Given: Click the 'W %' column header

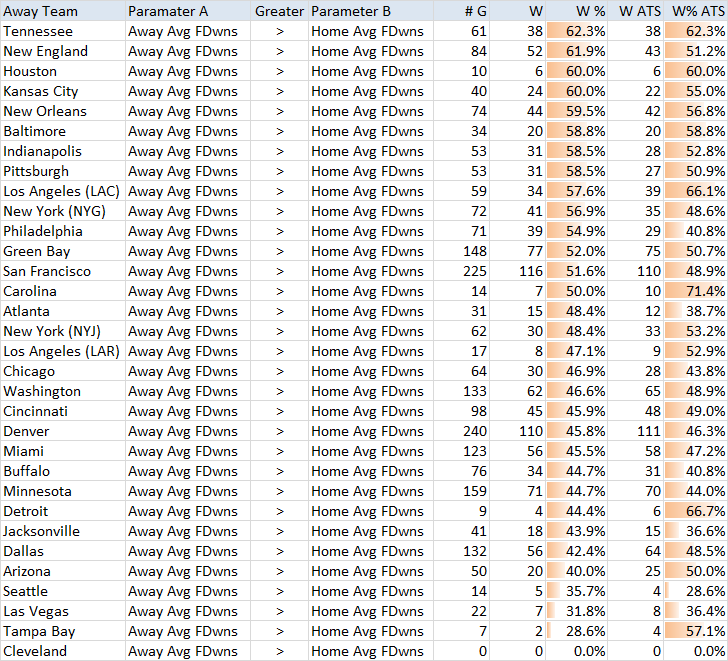Looking at the screenshot, I should (x=577, y=10).
